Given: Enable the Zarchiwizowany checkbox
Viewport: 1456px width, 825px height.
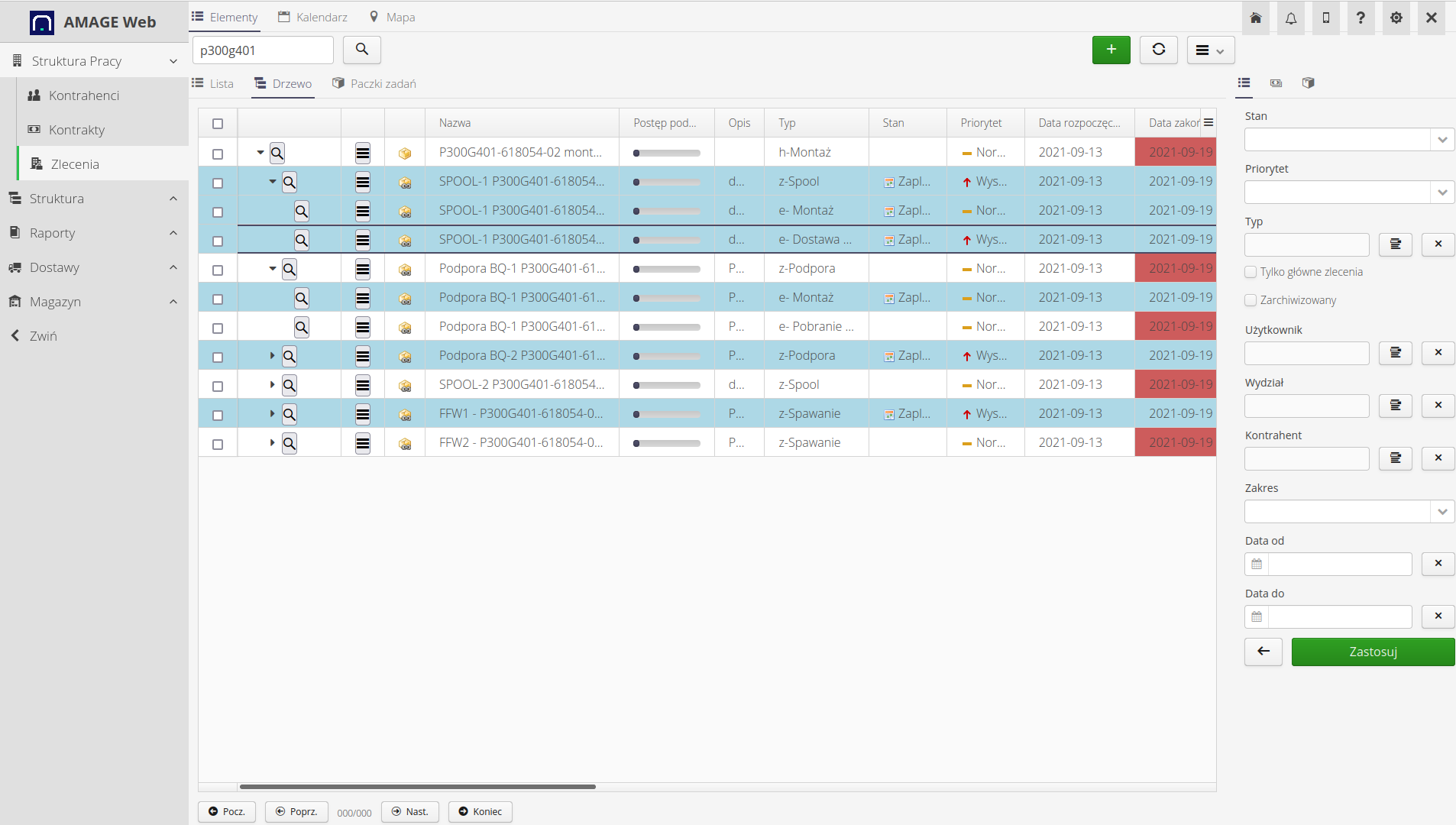Looking at the screenshot, I should pos(1251,299).
